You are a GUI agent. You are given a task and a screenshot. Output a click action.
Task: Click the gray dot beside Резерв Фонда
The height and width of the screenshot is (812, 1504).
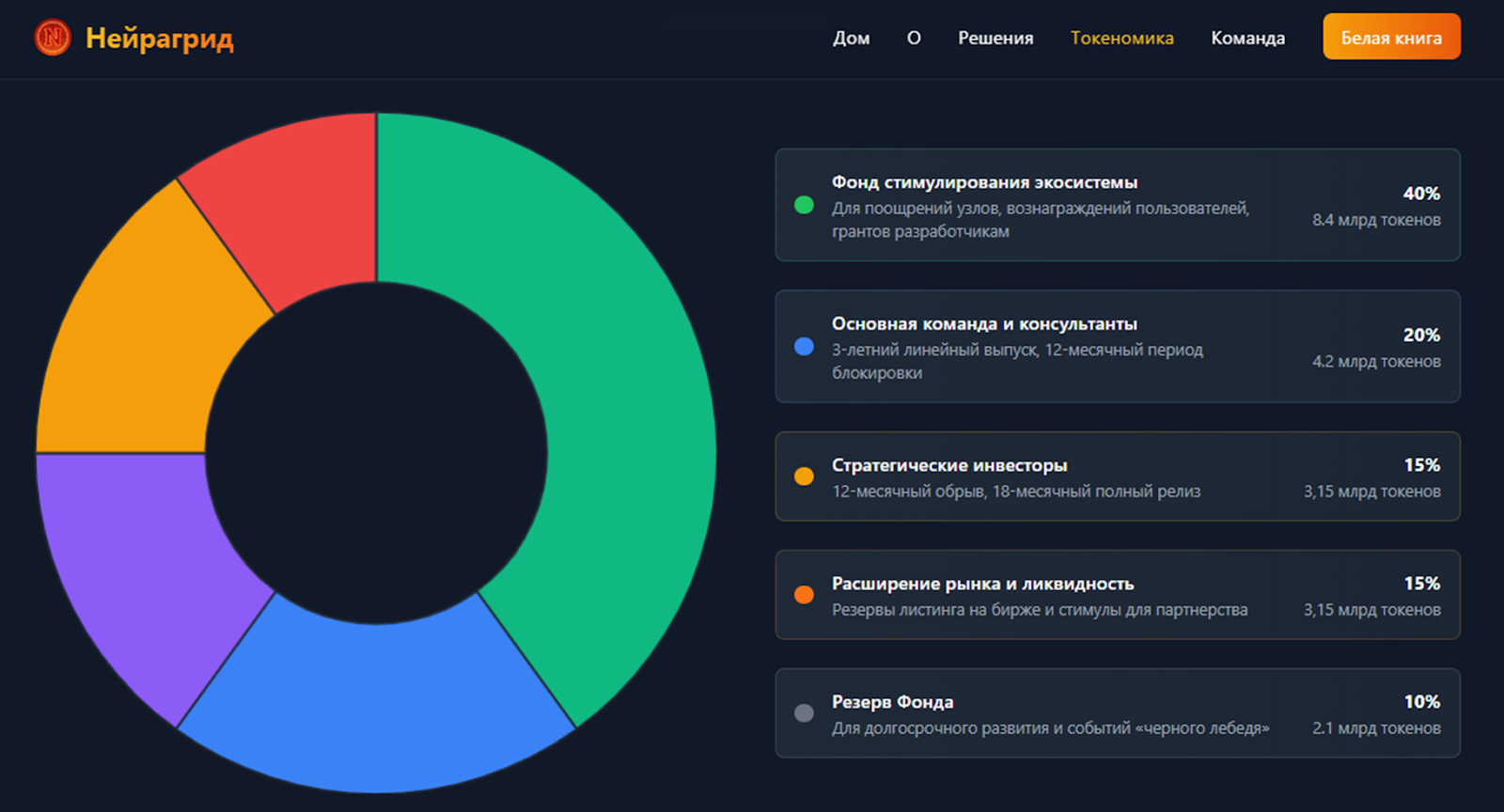click(x=804, y=713)
